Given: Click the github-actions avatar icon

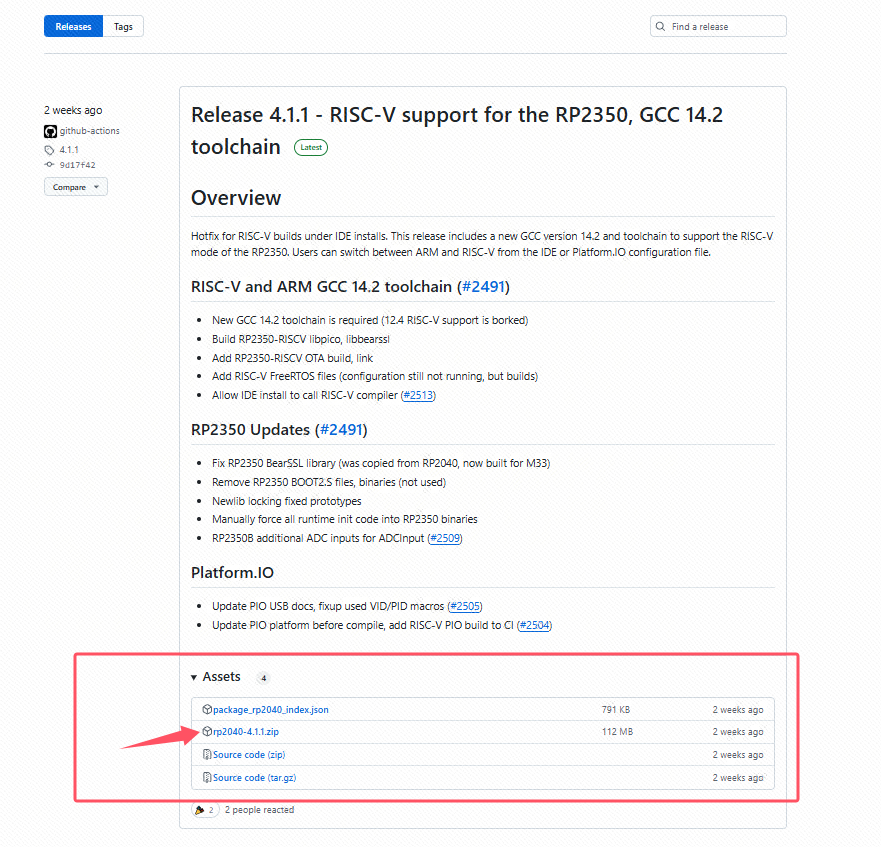Looking at the screenshot, I should pyautogui.click(x=50, y=131).
